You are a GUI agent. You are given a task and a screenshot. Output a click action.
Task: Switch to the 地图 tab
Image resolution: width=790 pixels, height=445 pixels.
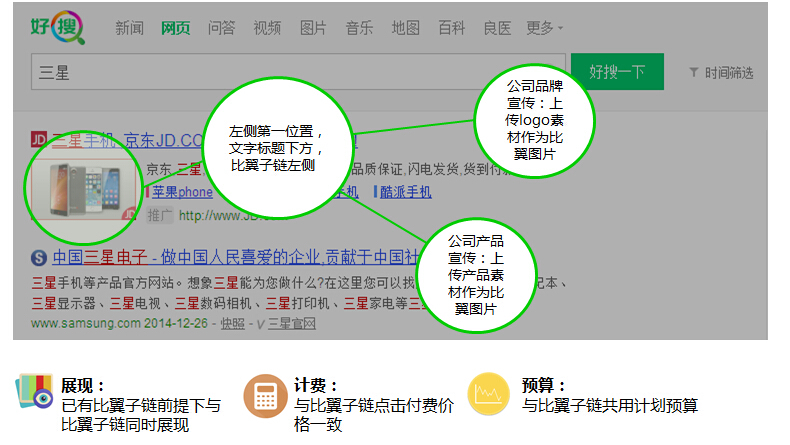[406, 28]
